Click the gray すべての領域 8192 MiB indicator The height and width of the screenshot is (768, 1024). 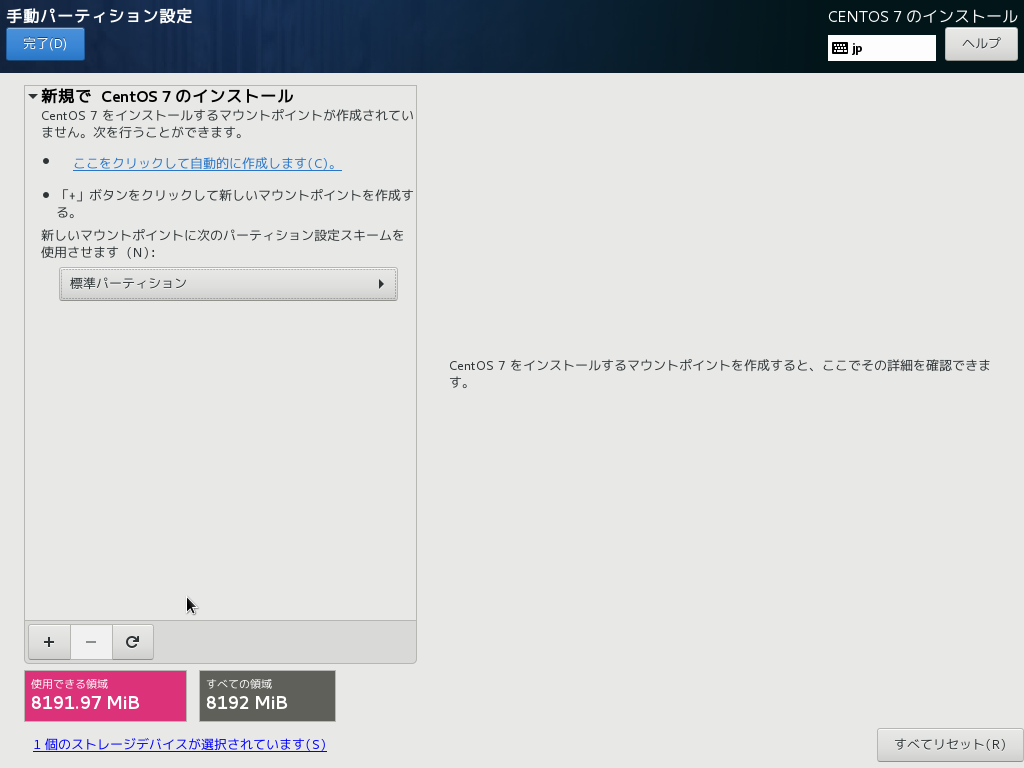267,696
